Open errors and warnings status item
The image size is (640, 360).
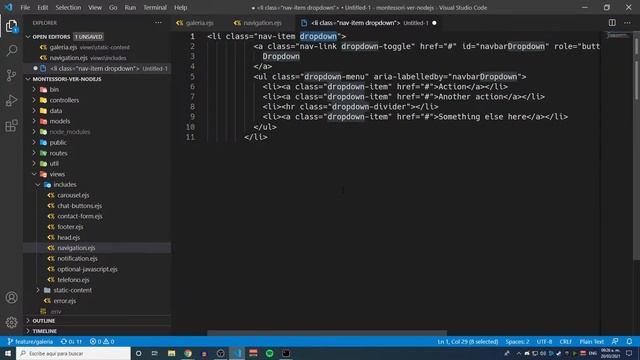point(102,342)
